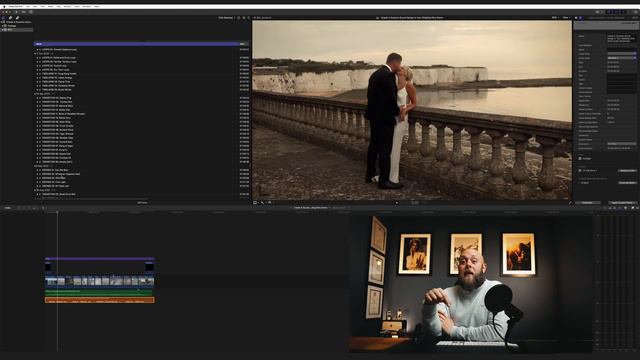Screen dimensions: 640x360
Task: Open the File menu
Action: point(28,7)
